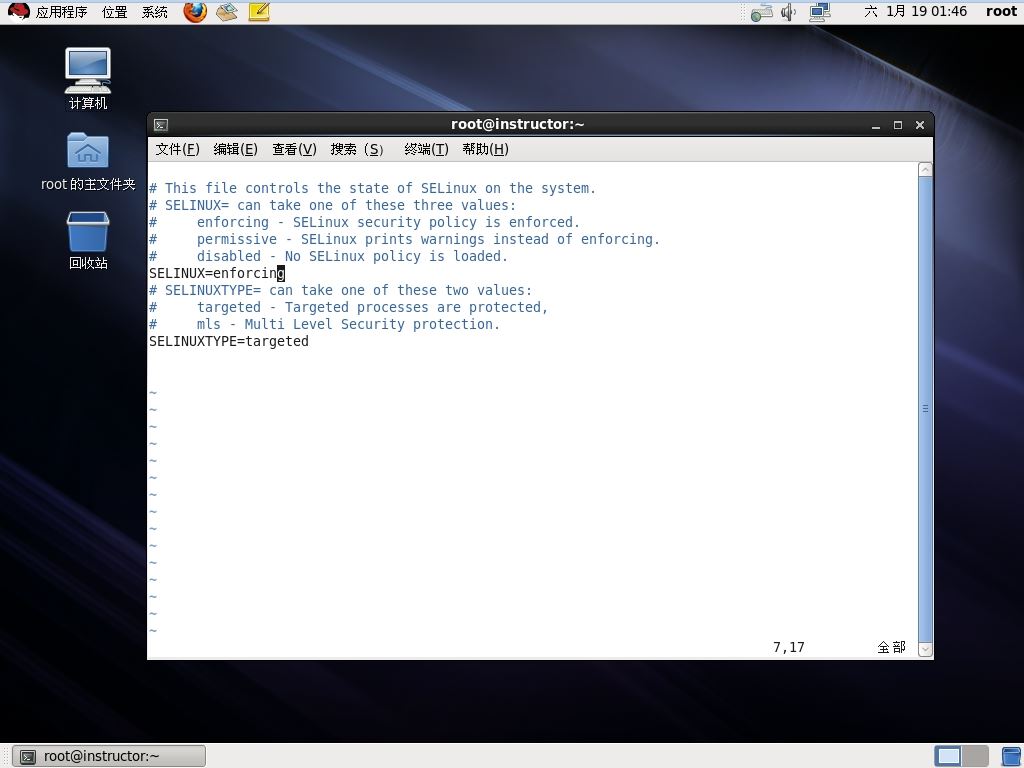The height and width of the screenshot is (768, 1024).
Task: Click the terminal title root@instructor:~
Action: [x=517, y=124]
